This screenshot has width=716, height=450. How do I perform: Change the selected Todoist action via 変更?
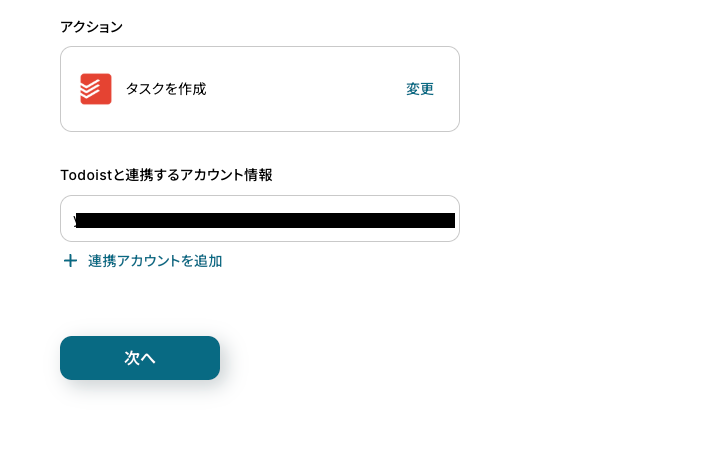coord(420,89)
